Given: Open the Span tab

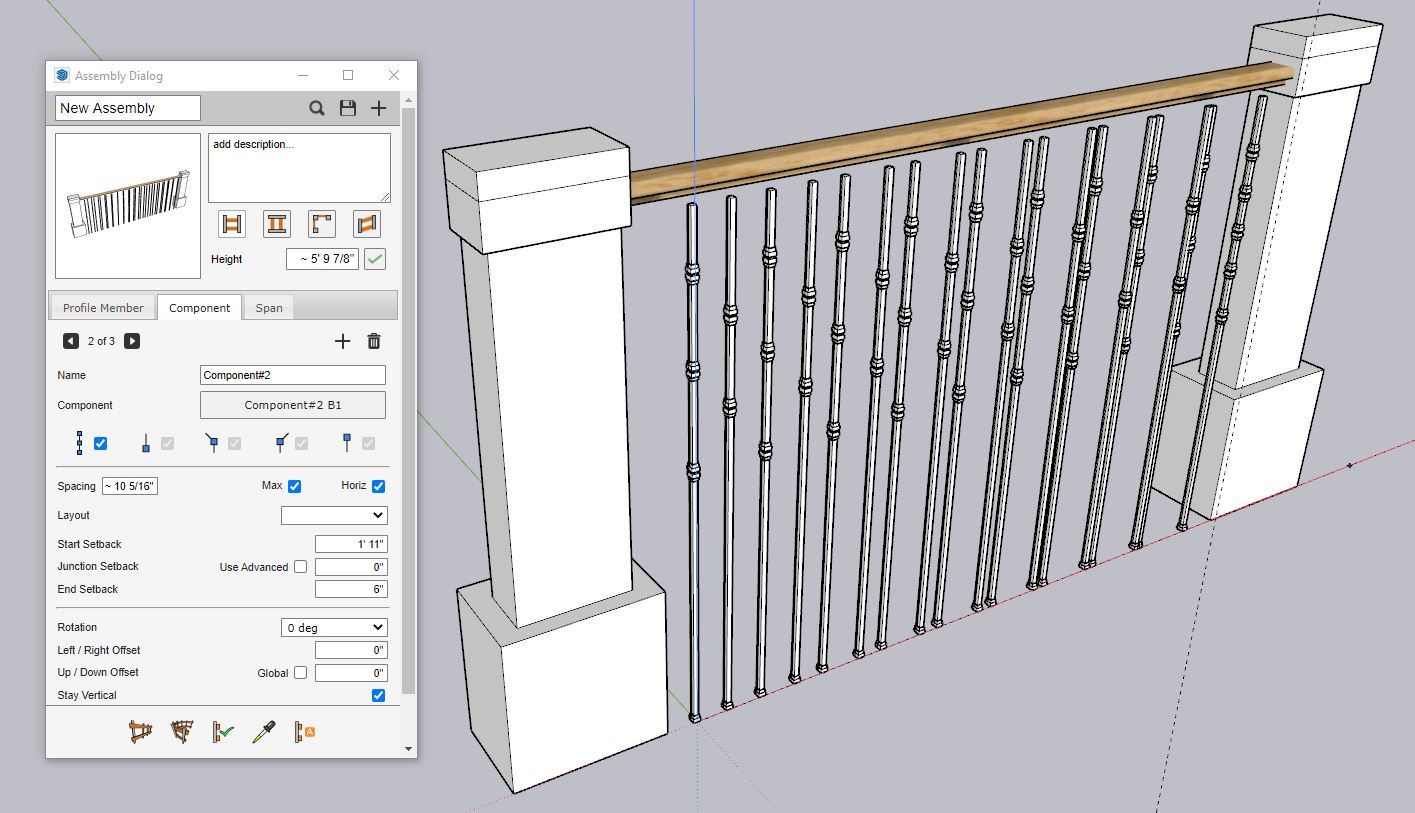Looking at the screenshot, I should (269, 308).
